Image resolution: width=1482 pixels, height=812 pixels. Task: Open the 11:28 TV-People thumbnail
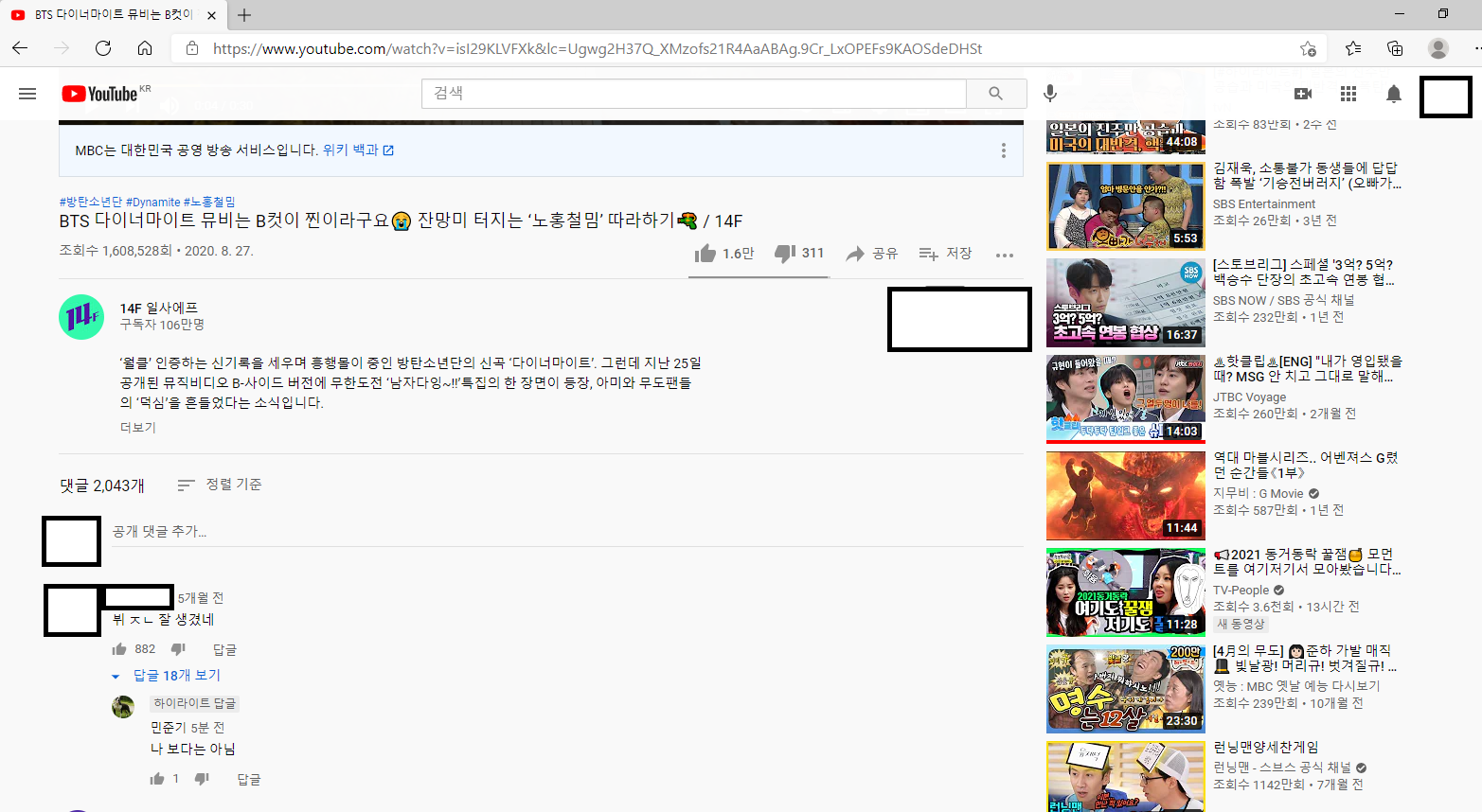tap(1125, 591)
